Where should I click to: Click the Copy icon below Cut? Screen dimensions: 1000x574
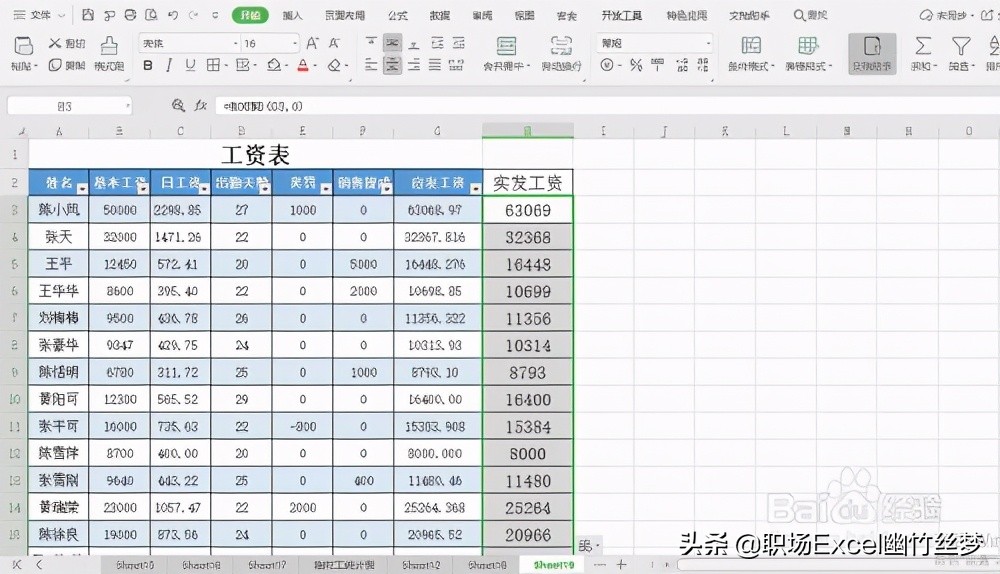click(55, 65)
